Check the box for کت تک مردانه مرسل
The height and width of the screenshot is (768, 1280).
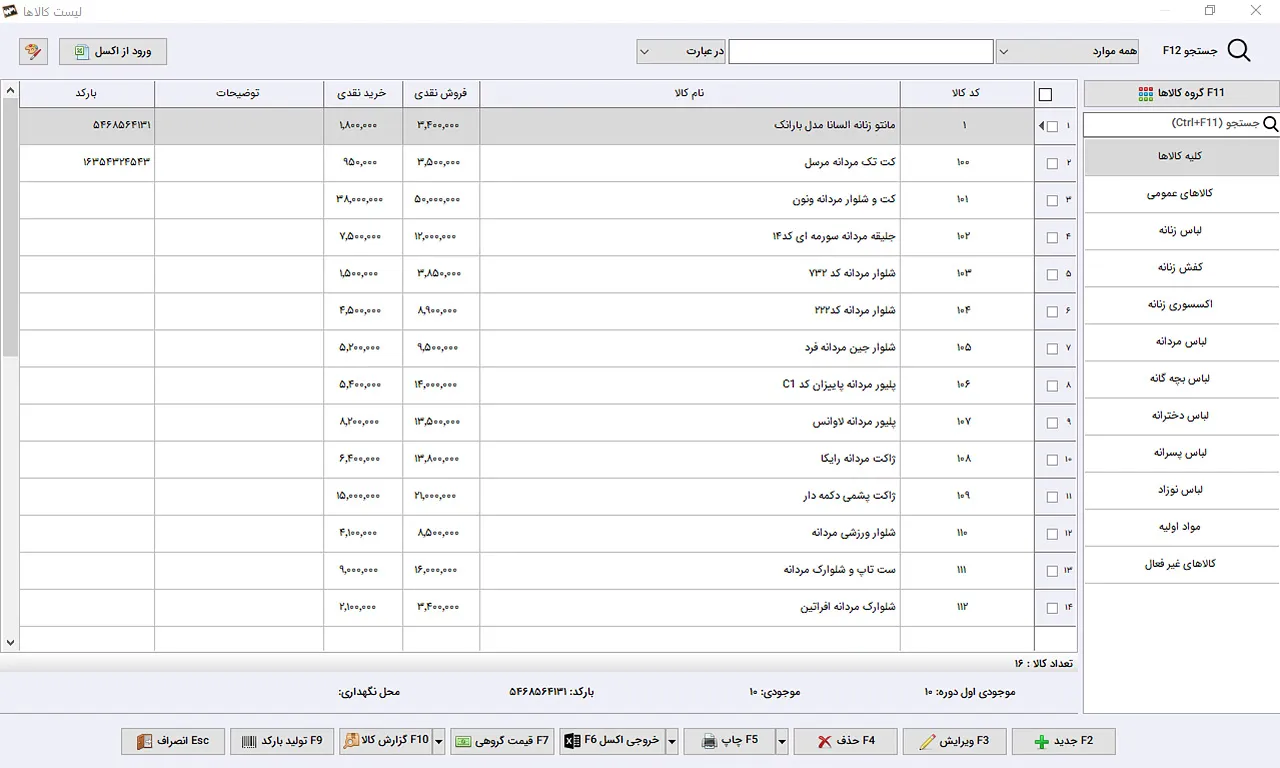coord(1052,163)
